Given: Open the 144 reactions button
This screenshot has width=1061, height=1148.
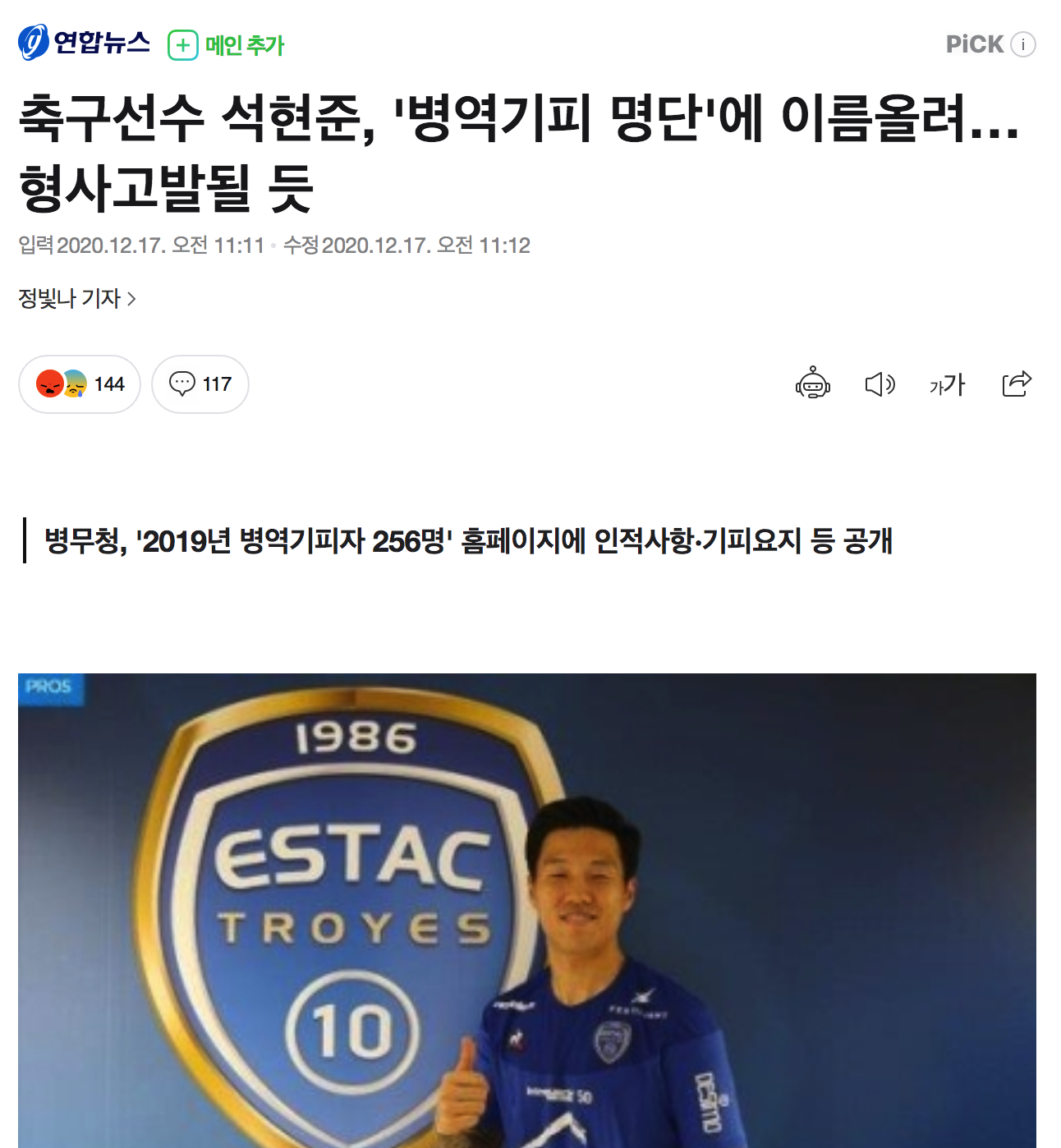Looking at the screenshot, I should point(80,384).
